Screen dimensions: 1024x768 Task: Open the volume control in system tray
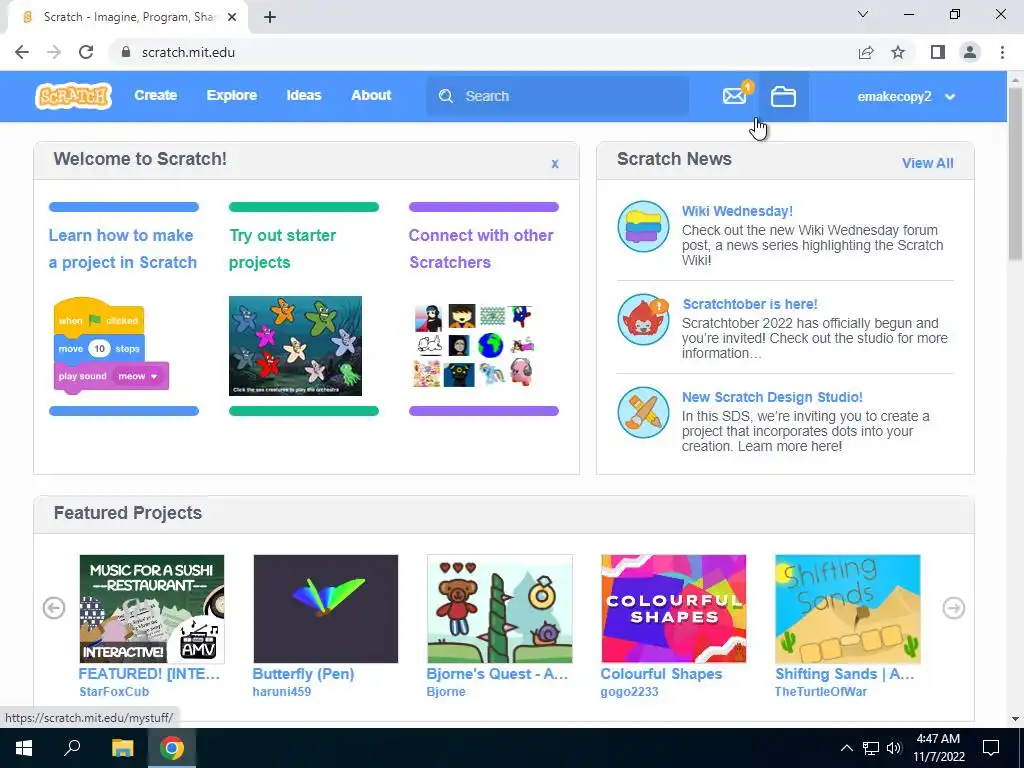coord(894,748)
